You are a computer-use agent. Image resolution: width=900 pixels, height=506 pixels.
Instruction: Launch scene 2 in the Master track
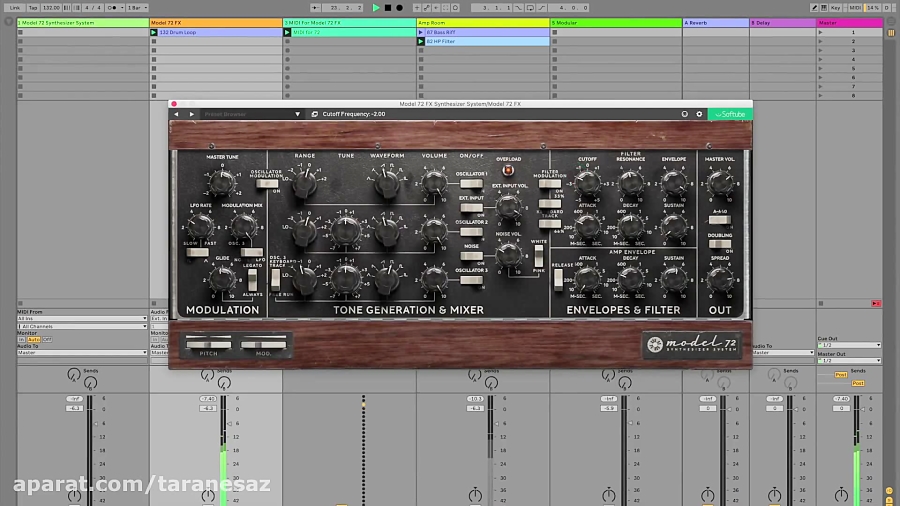pos(820,41)
